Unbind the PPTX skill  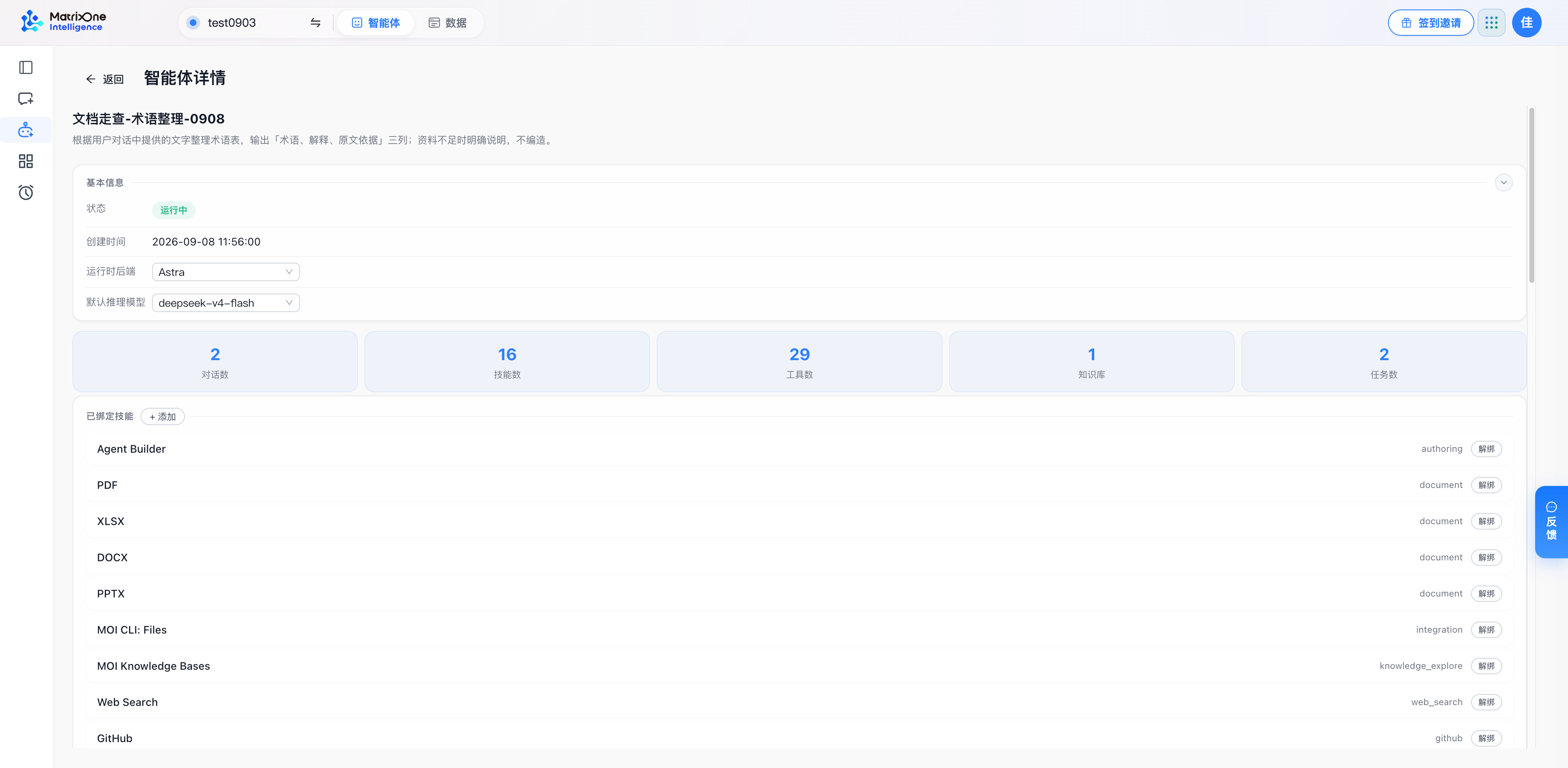(x=1486, y=594)
